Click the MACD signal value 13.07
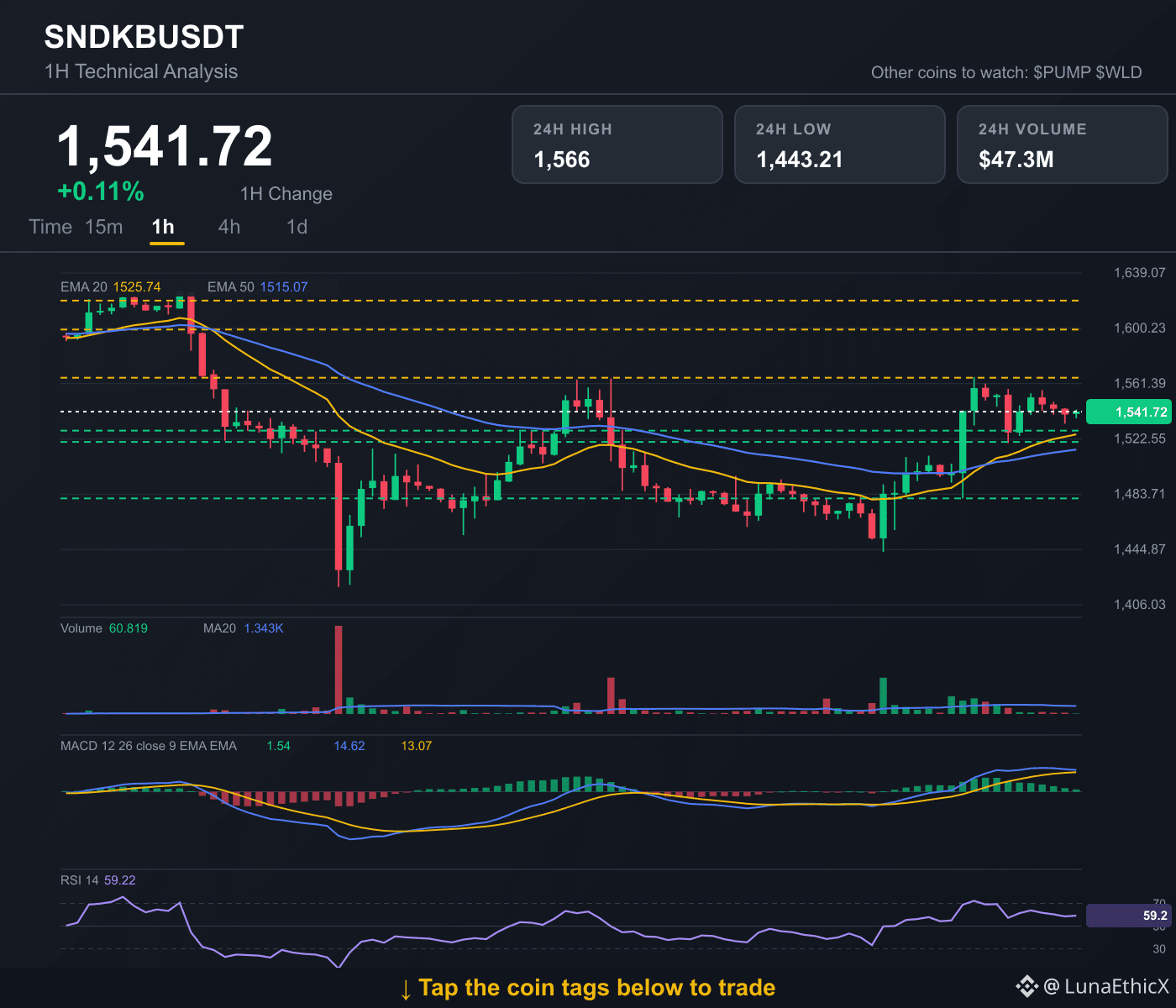The width and height of the screenshot is (1176, 1008). 417,746
